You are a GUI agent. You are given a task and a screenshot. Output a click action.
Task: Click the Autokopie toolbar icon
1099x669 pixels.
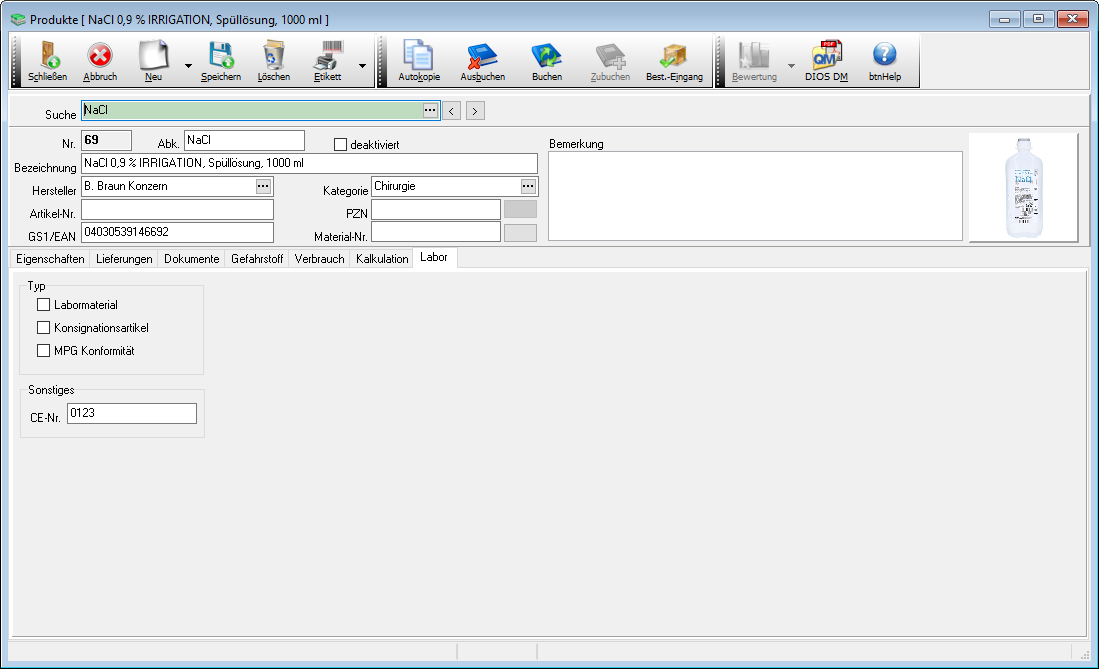click(419, 59)
